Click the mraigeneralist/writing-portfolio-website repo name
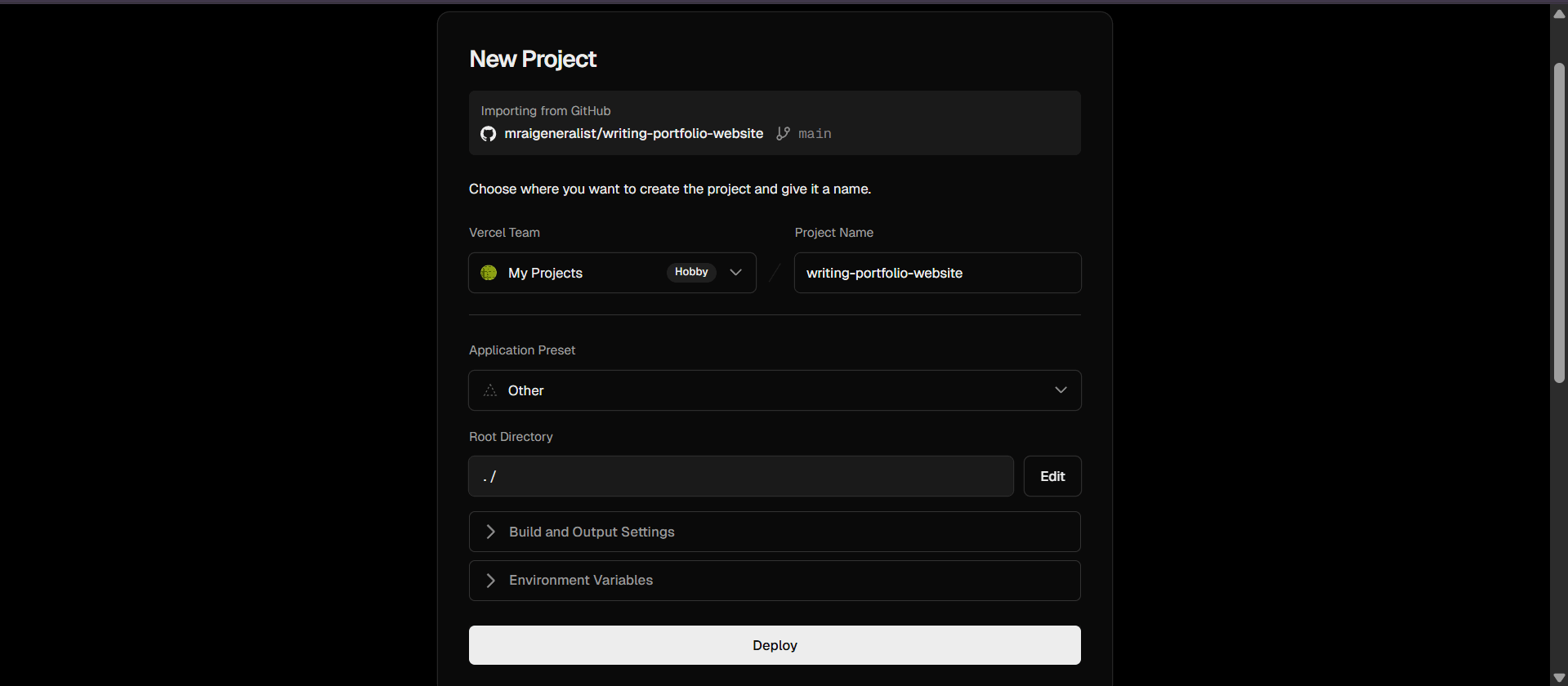This screenshot has height=686, width=1568. click(x=634, y=133)
